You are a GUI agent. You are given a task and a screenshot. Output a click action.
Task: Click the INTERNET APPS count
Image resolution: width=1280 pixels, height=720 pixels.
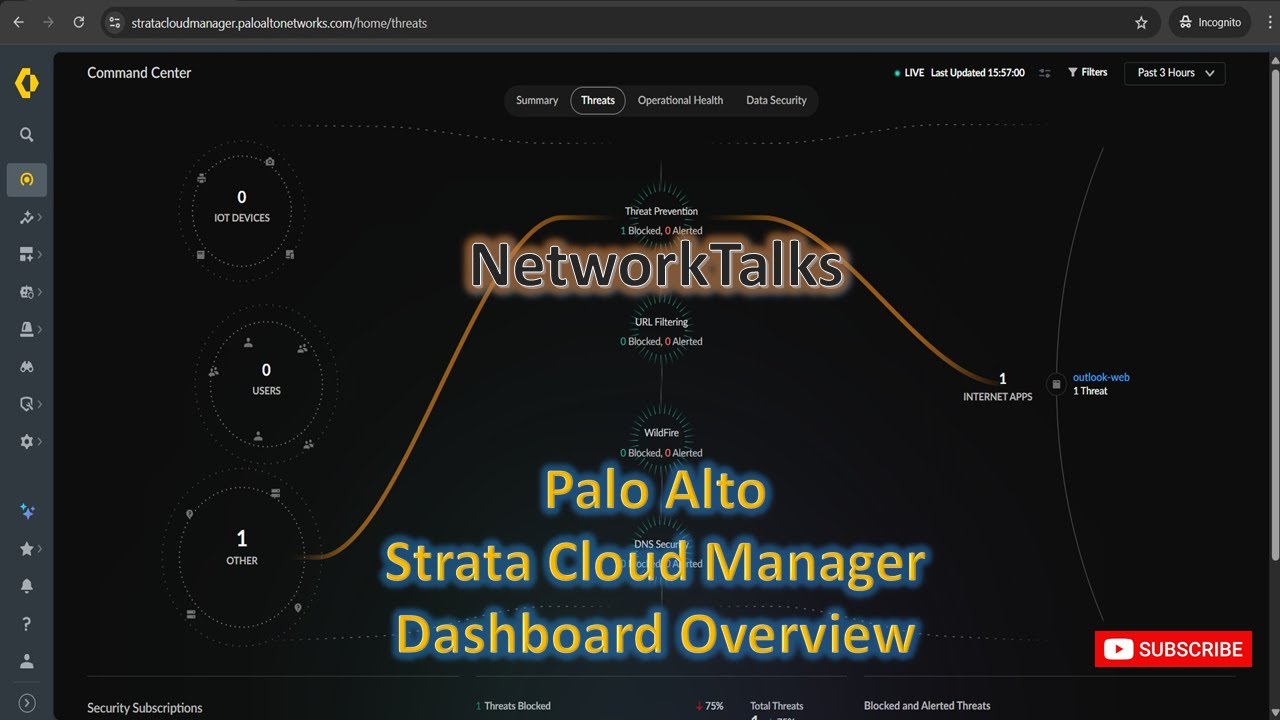(1002, 379)
